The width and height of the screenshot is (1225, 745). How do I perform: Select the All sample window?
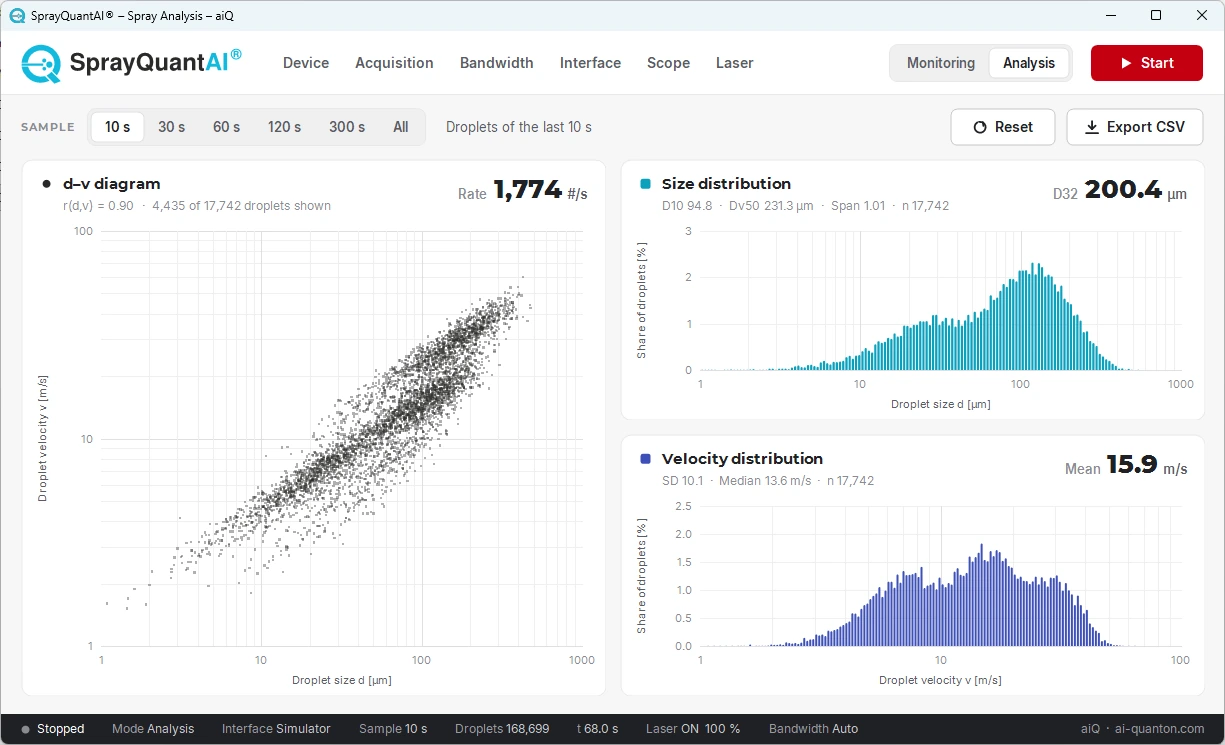(x=401, y=127)
